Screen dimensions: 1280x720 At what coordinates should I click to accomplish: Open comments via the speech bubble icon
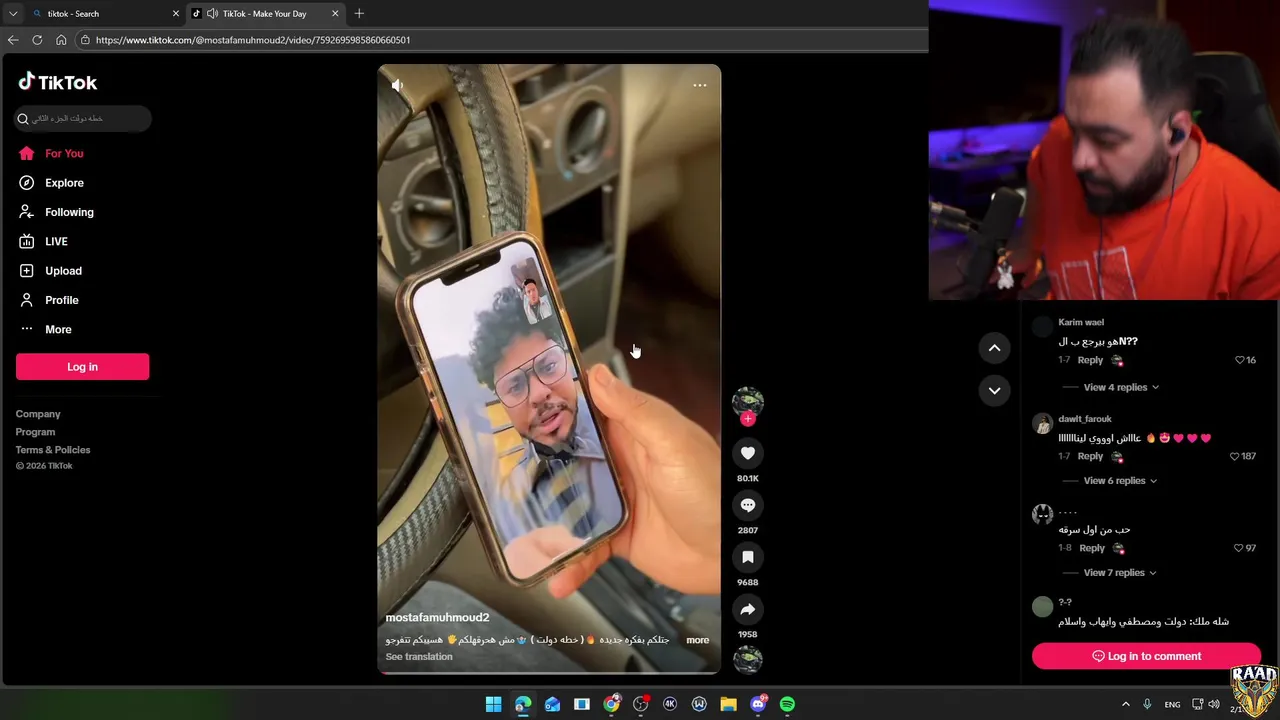click(x=748, y=505)
